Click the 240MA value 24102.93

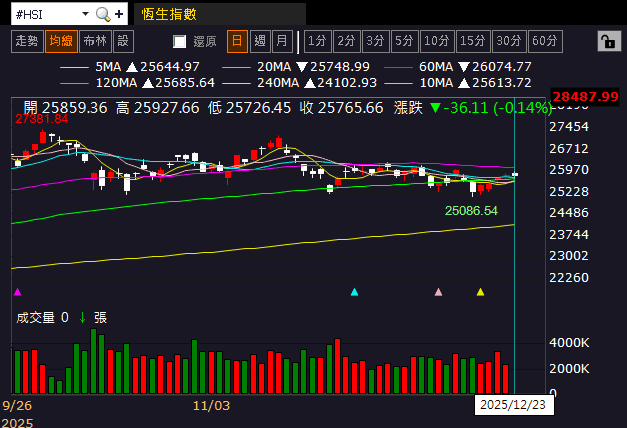347,83
